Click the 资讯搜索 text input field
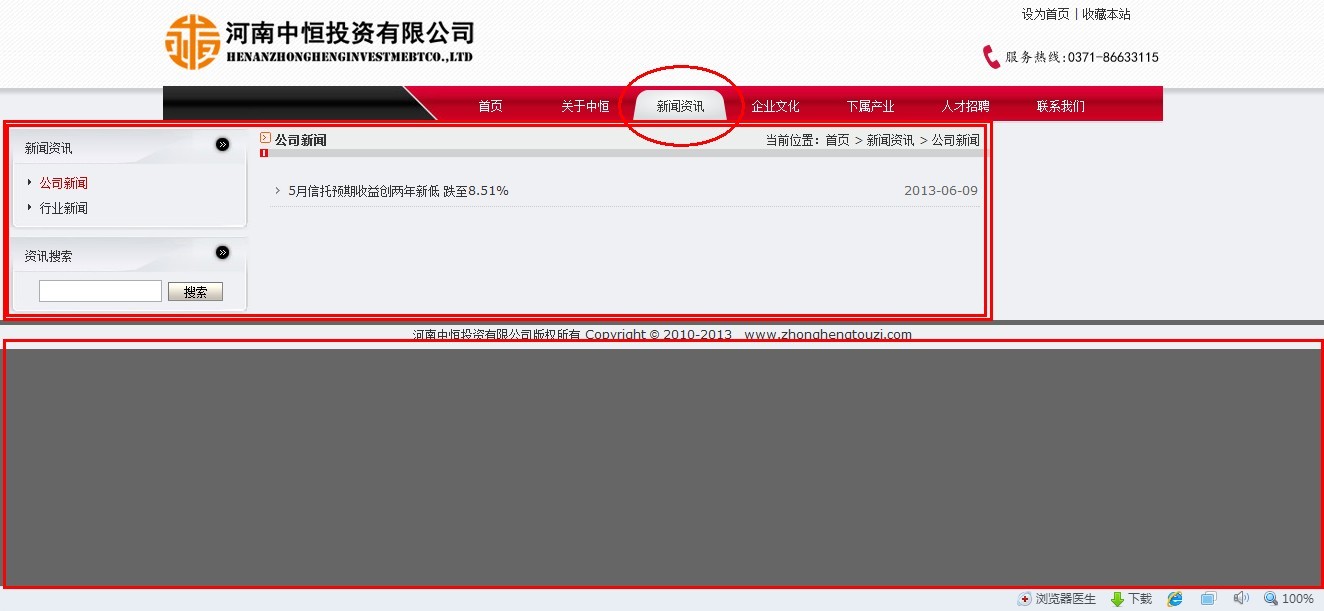This screenshot has width=1324, height=611. pos(100,291)
